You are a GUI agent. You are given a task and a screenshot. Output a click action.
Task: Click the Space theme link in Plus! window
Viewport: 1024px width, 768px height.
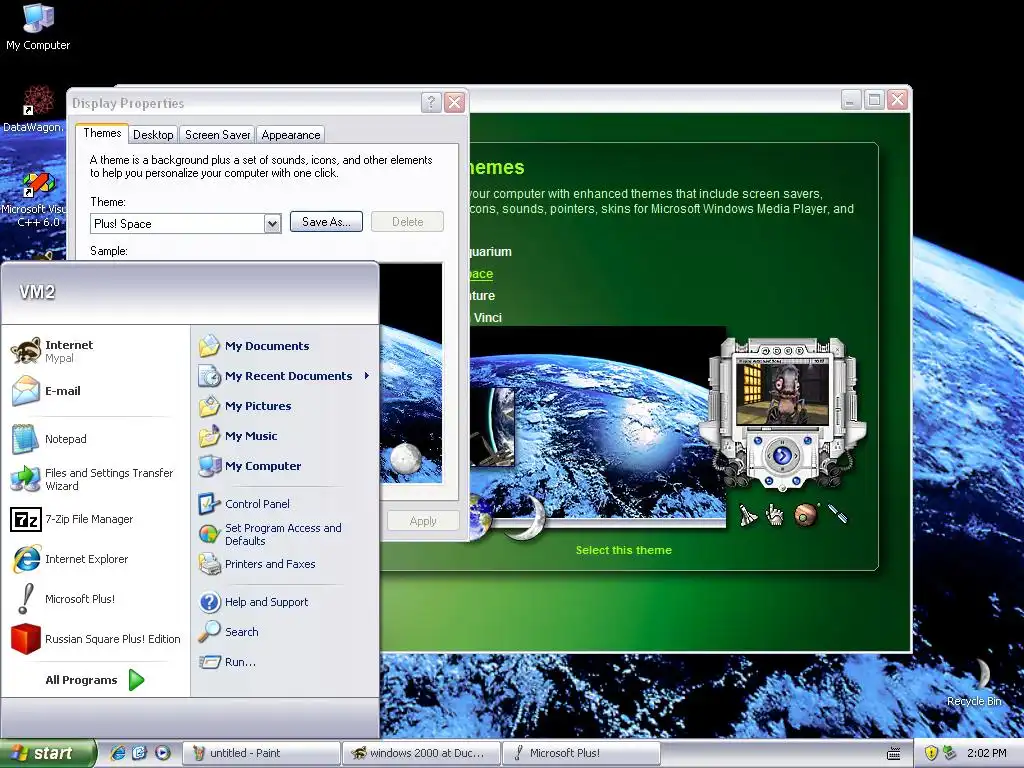[481, 274]
